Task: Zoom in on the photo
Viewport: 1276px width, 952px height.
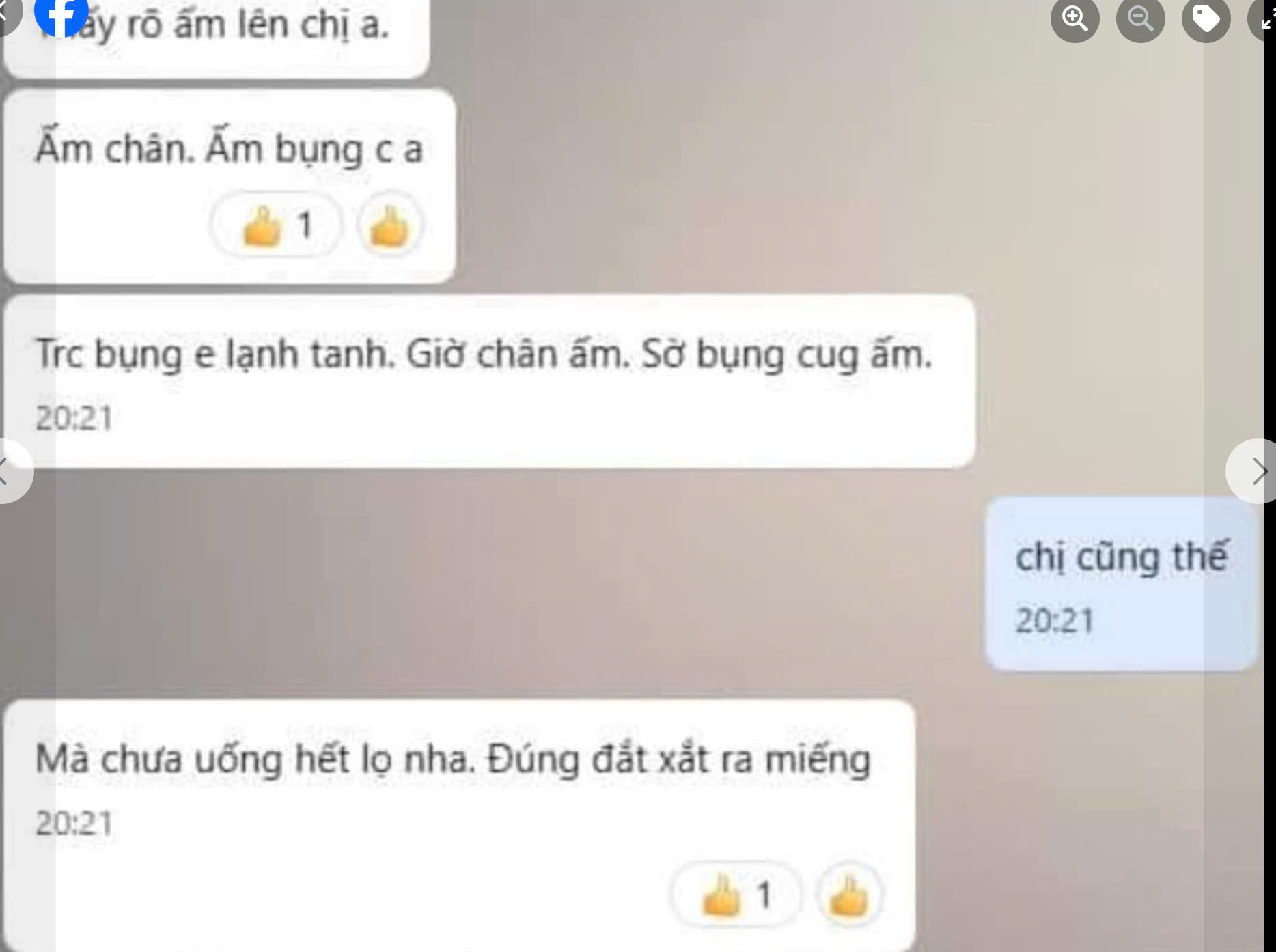Action: [x=1074, y=18]
